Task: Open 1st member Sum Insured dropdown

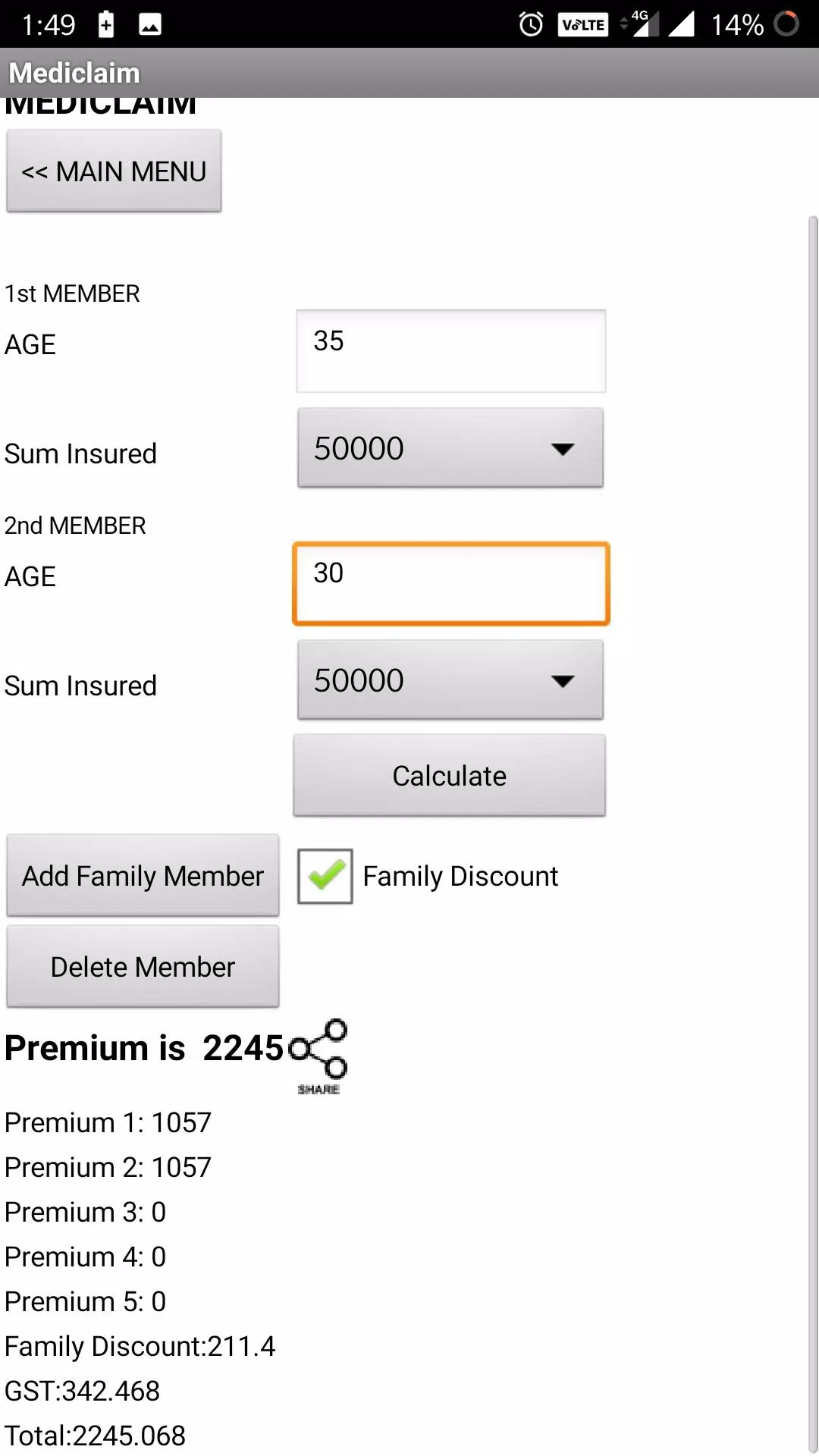Action: pos(450,448)
